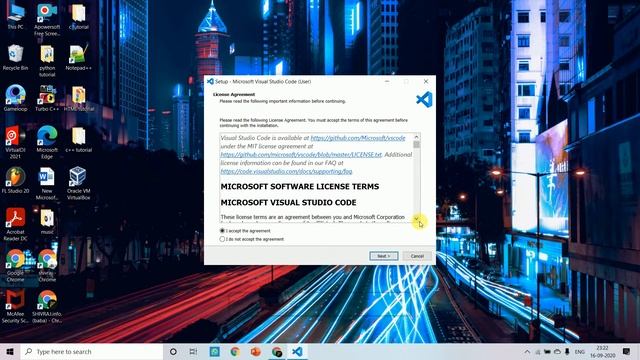Launch Microsoft Edge from the desktop
The width and height of the screenshot is (640, 360).
pos(47,142)
